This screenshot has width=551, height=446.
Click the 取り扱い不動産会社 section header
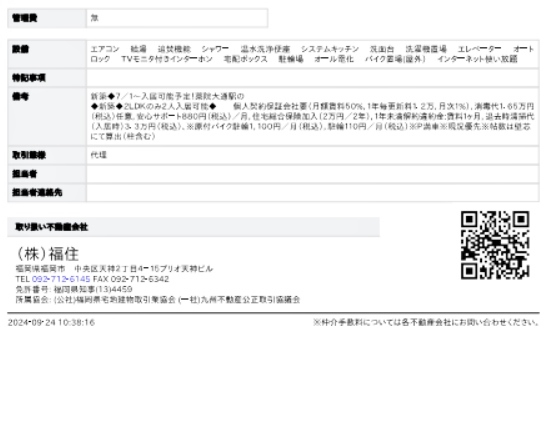tap(193, 227)
